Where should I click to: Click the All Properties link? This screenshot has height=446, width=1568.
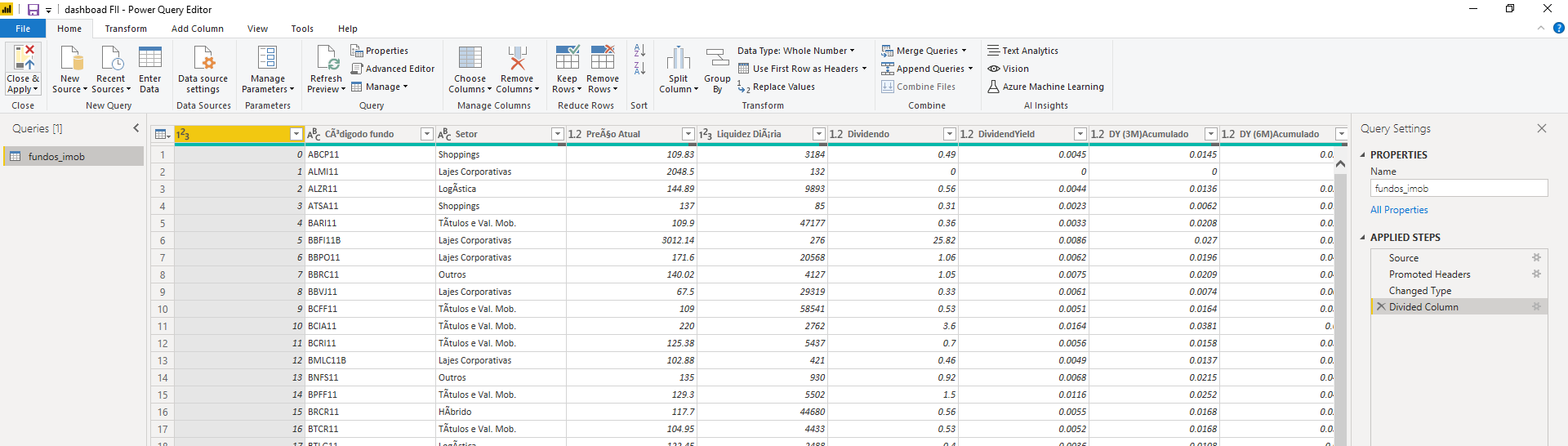[1398, 210]
